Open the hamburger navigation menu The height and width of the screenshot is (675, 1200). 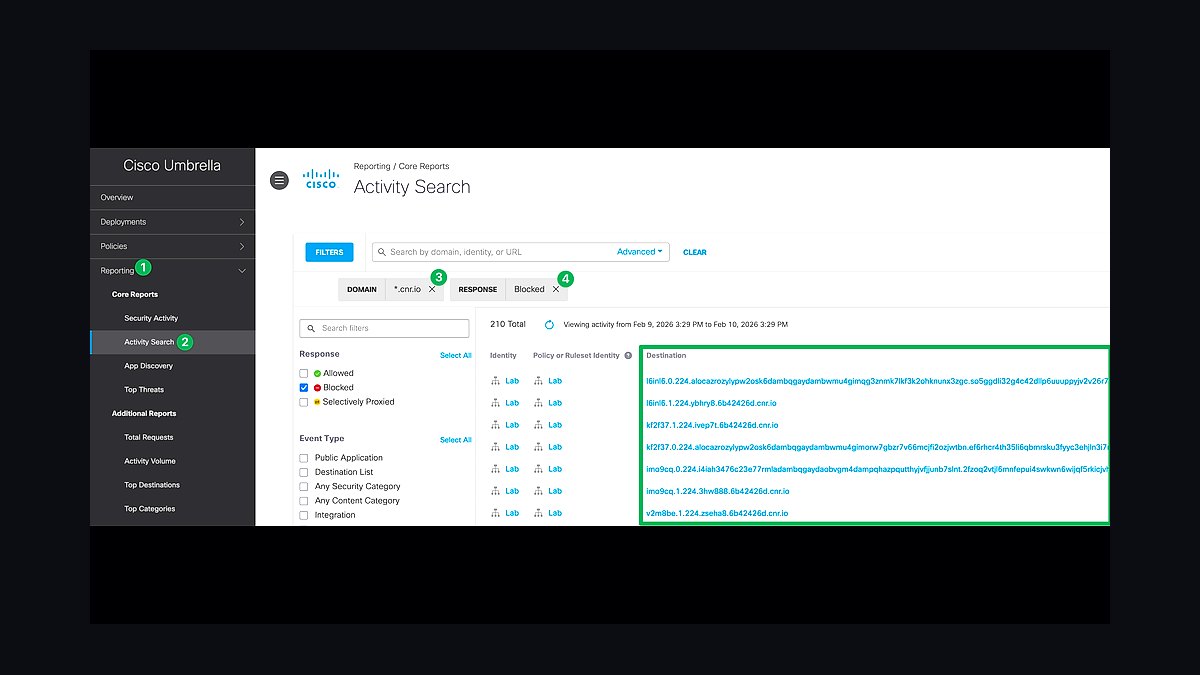tap(280, 180)
